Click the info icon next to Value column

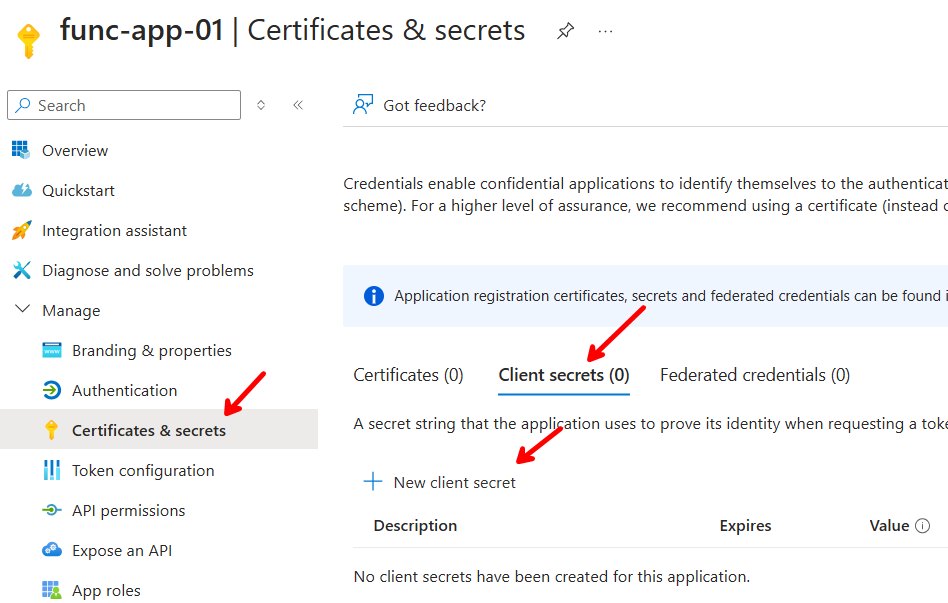pyautogui.click(x=922, y=526)
